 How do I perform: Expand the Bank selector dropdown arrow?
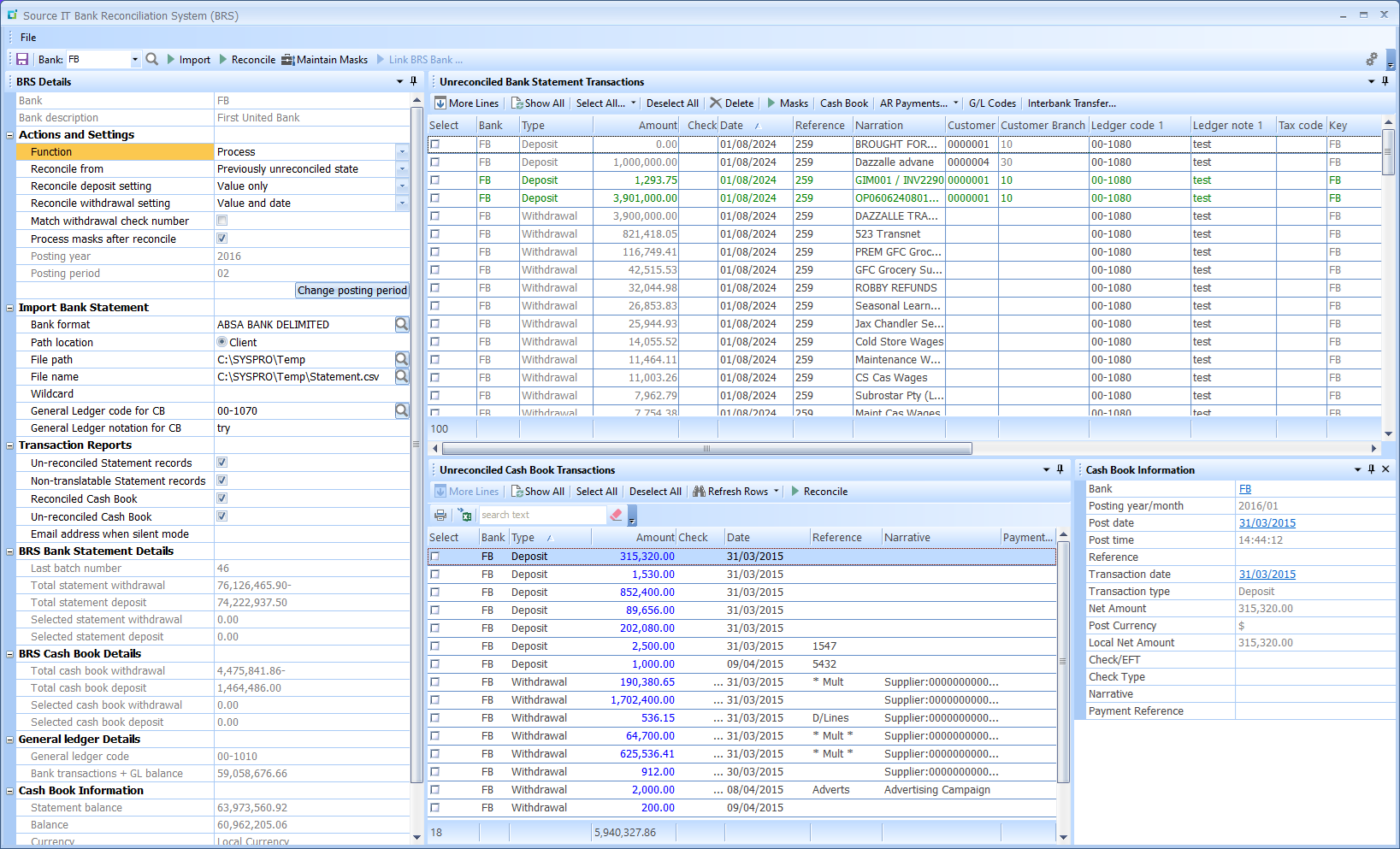134,60
